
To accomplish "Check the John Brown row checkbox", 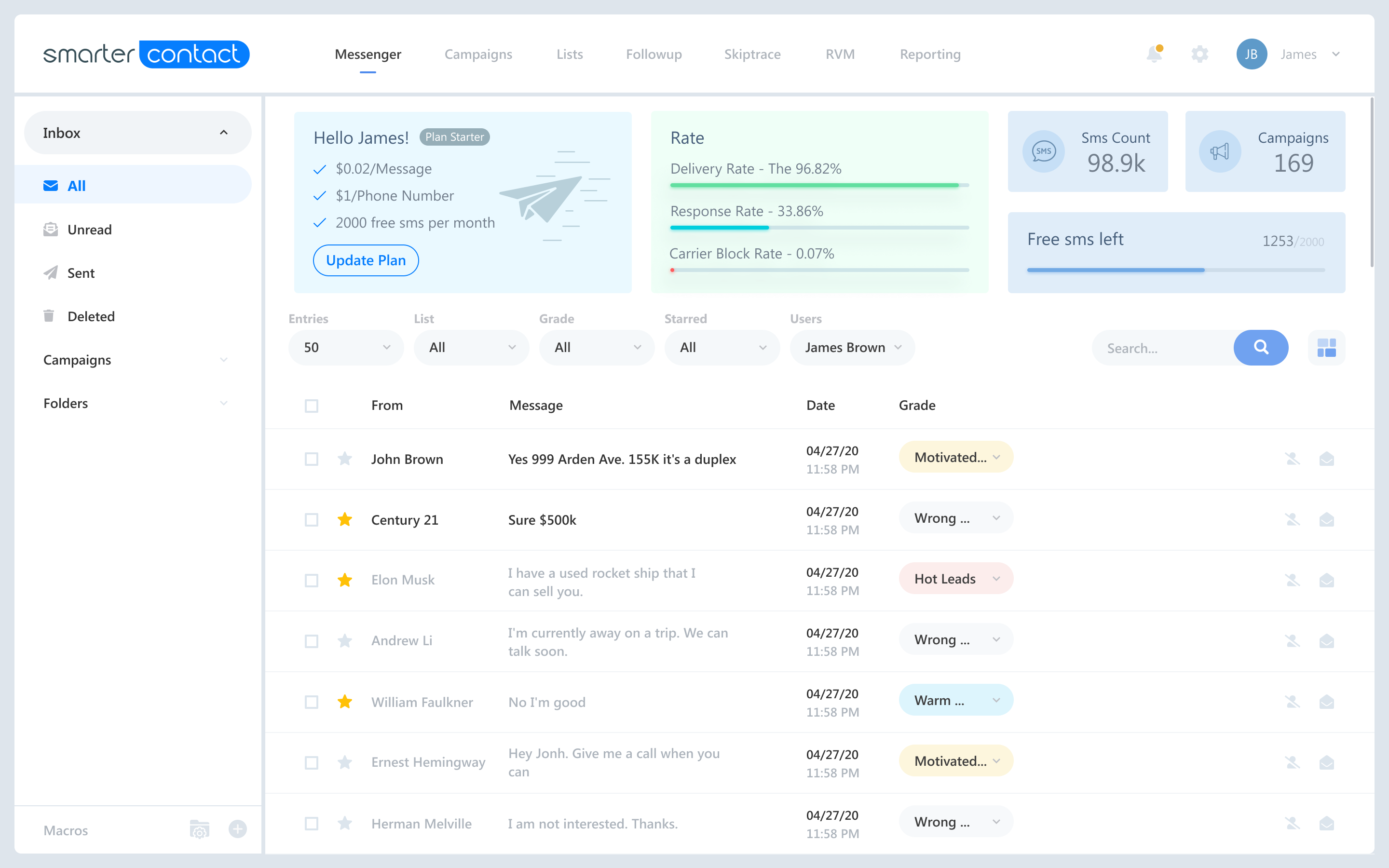I will pos(311,459).
